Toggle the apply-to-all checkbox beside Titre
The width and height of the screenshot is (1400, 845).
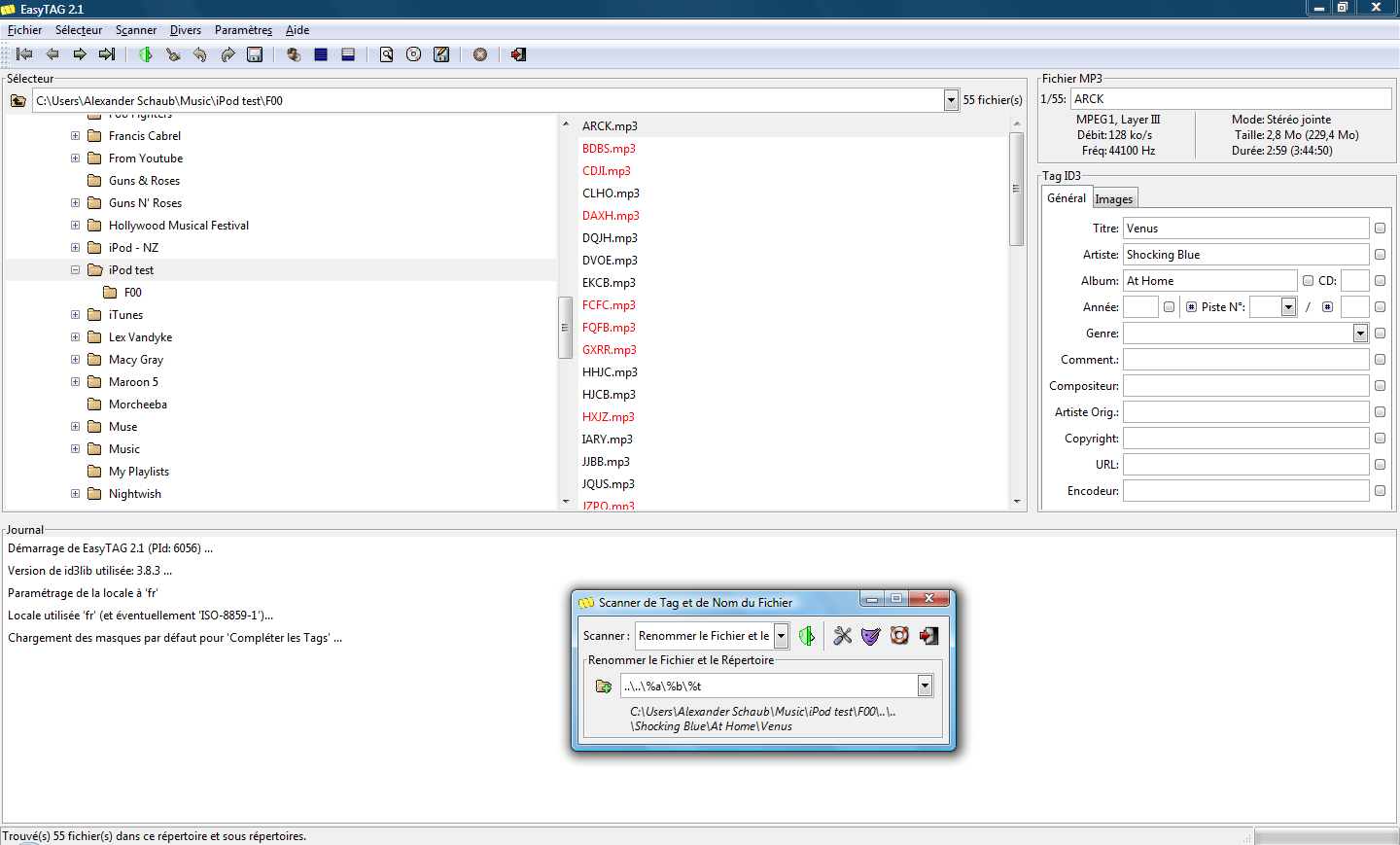click(1380, 229)
